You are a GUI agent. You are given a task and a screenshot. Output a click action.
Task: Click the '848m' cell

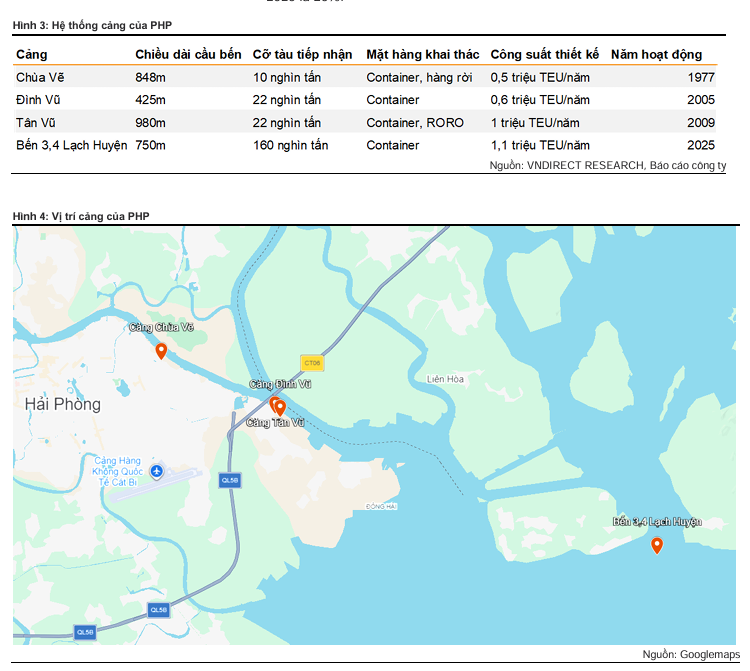tap(150, 77)
